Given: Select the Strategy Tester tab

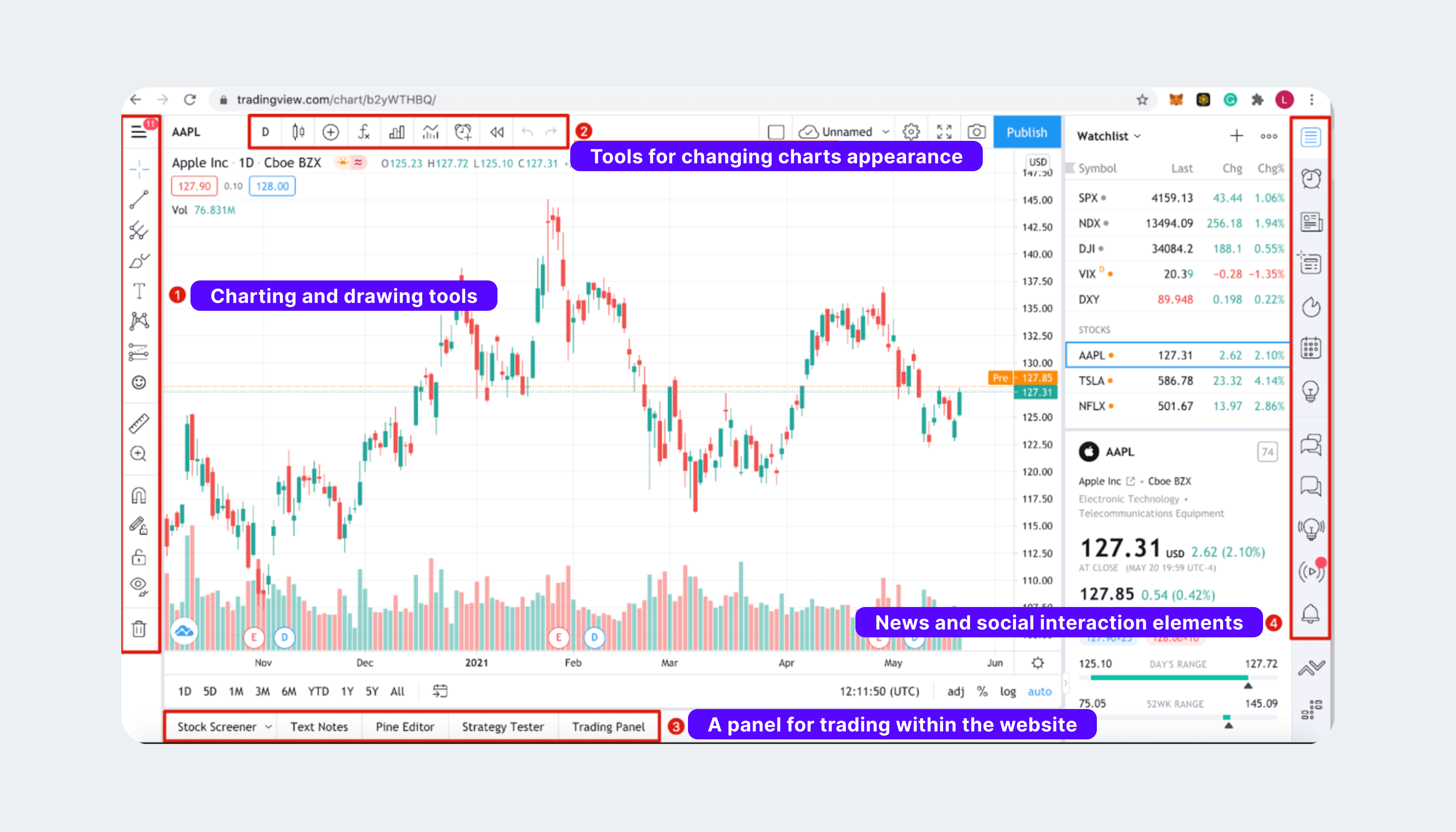Looking at the screenshot, I should click(503, 725).
